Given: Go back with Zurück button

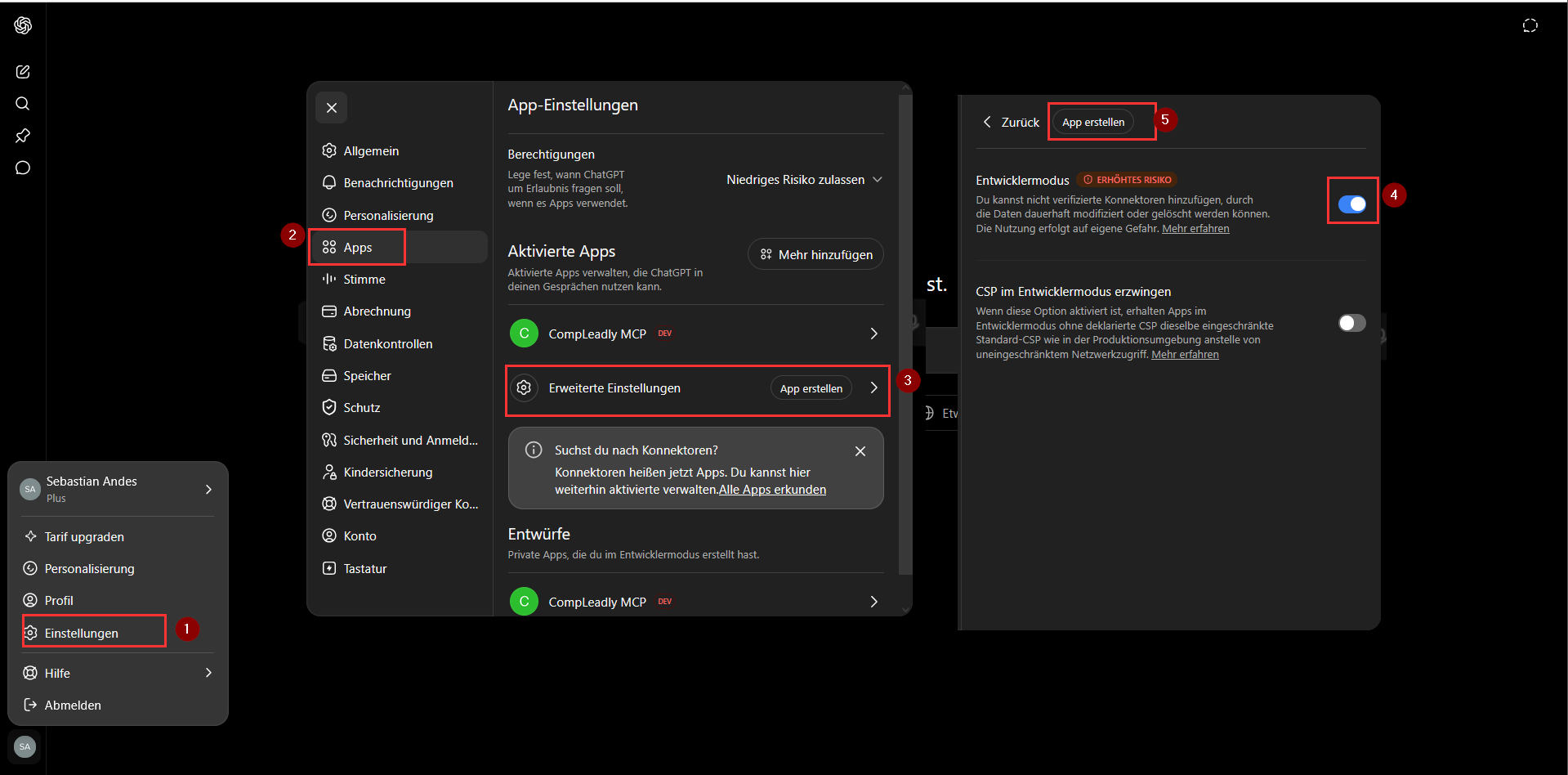Looking at the screenshot, I should point(1011,122).
